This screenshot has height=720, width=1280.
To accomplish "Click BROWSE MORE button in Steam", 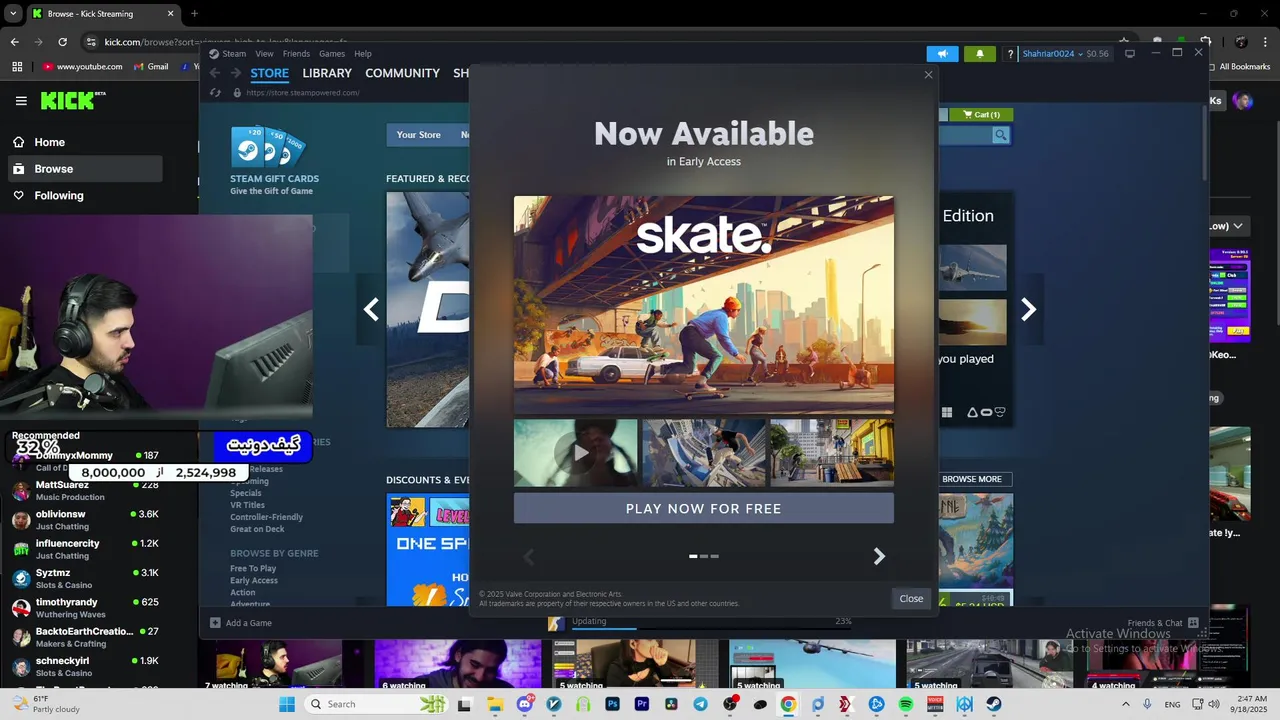I will pos(972,479).
